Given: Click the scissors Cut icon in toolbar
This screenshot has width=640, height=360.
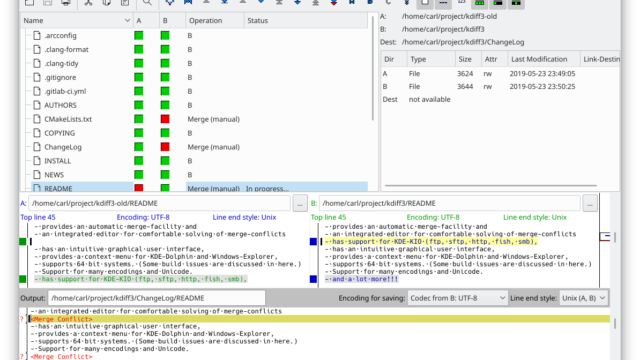Looking at the screenshot, I should tap(88, 2).
